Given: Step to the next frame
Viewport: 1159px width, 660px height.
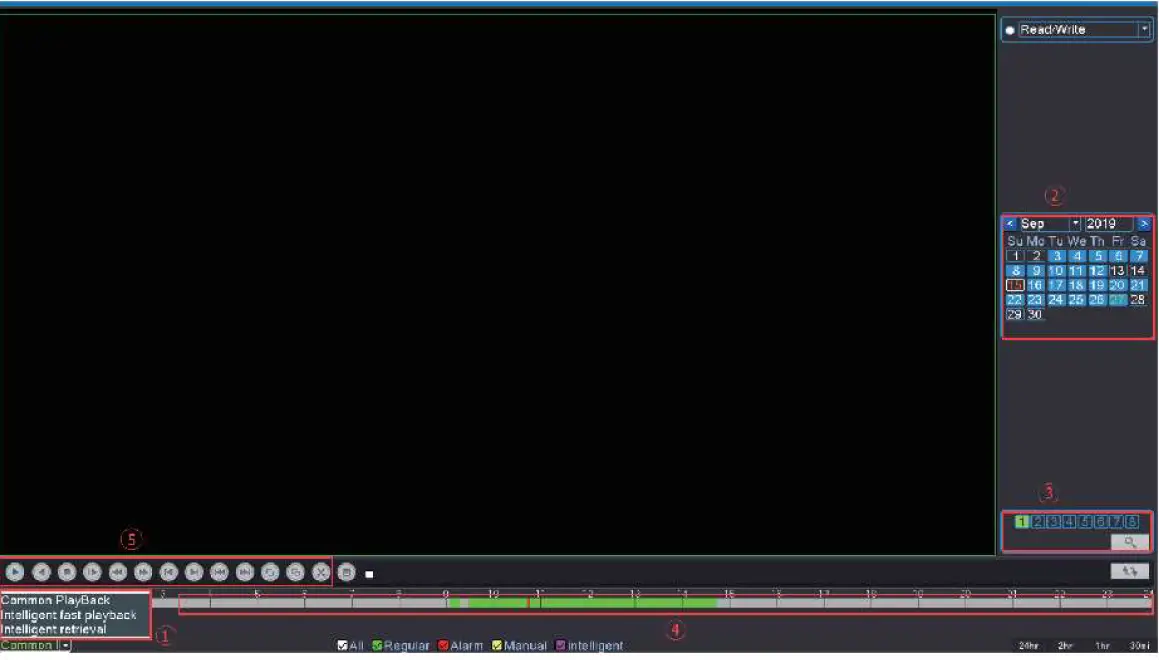Looking at the screenshot, I should [x=194, y=572].
